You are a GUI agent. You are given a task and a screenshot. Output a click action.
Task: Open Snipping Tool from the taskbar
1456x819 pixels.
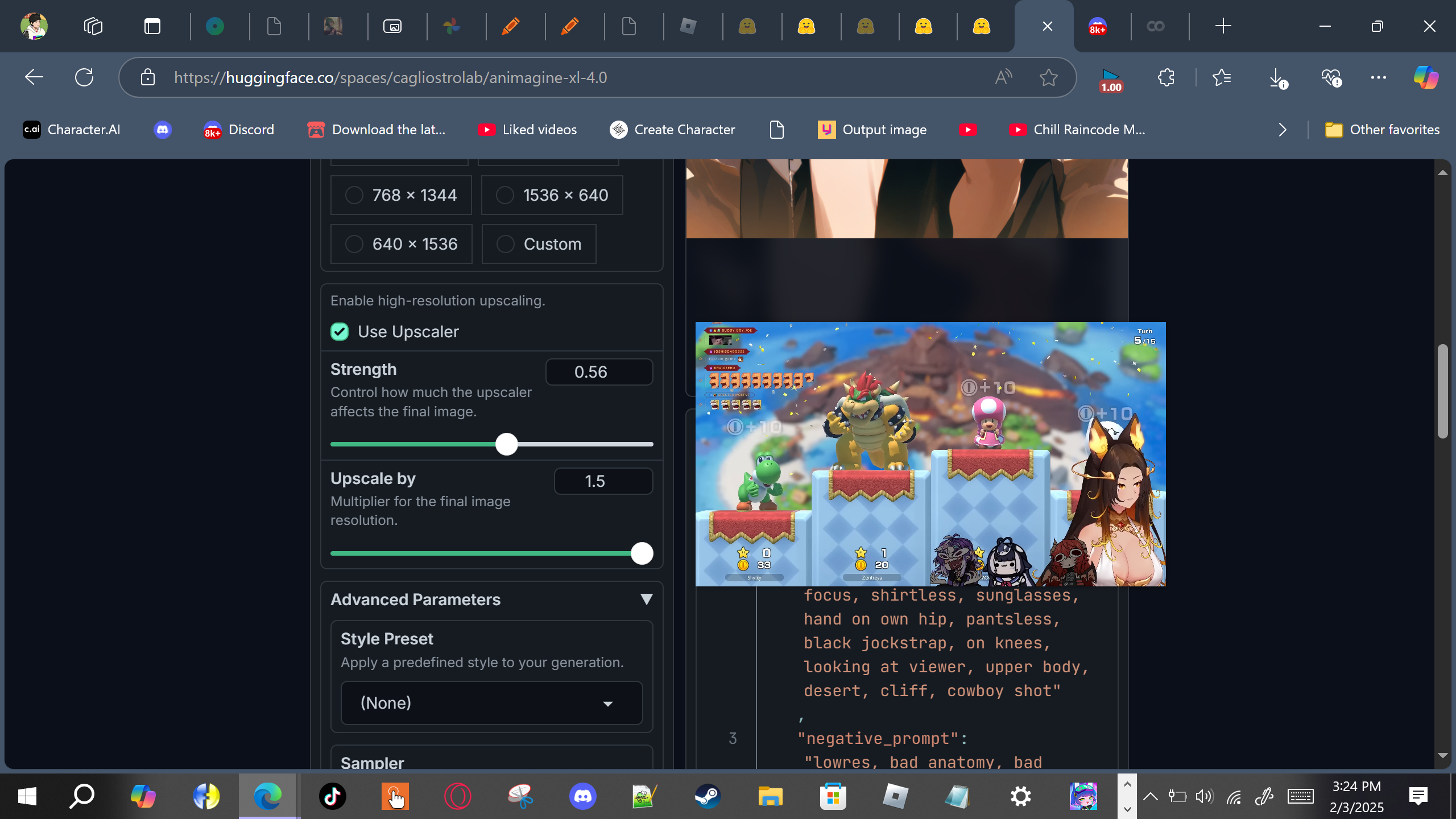520,796
